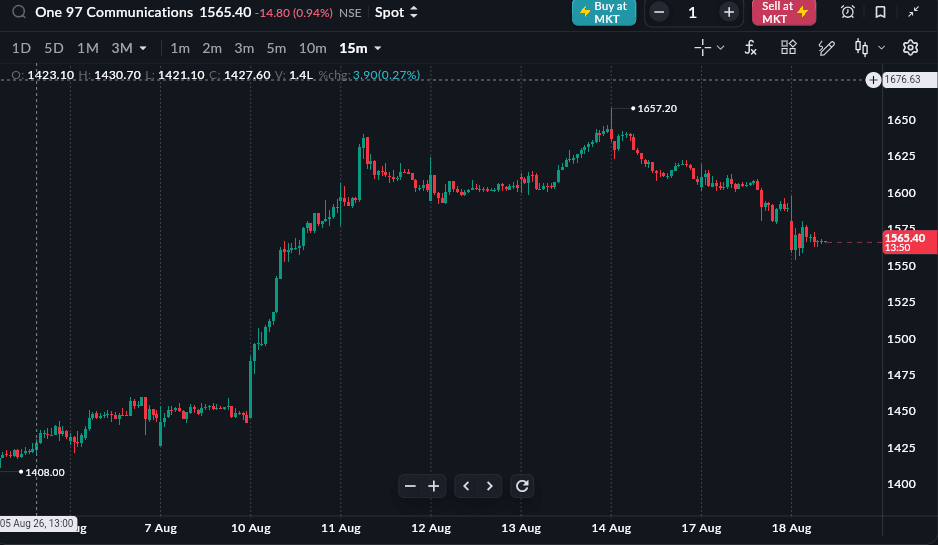The width and height of the screenshot is (938, 545).
Task: Click the 1450 price level on axis
Action: [x=902, y=412]
